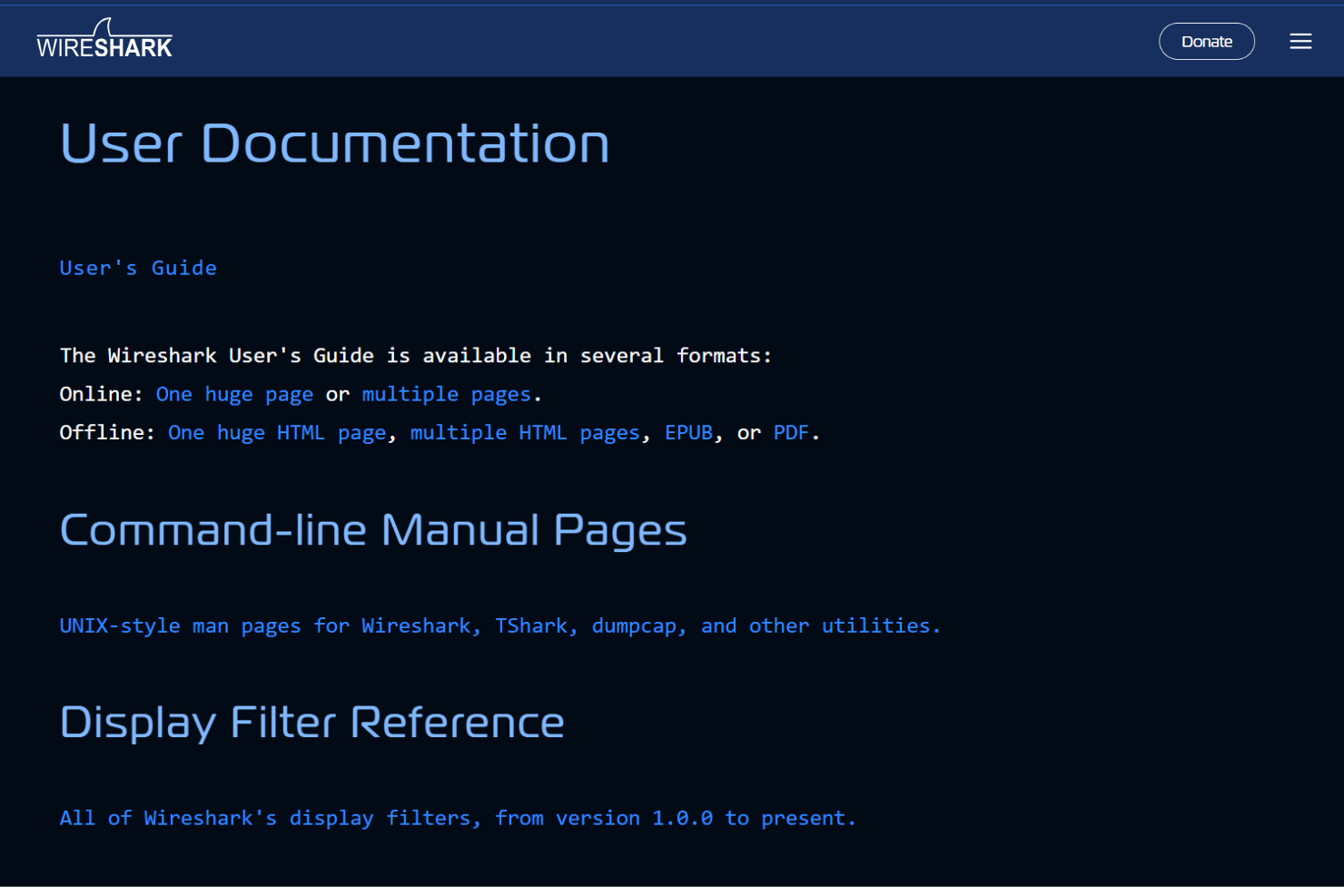Click the 'User Documentation' heading
This screenshot has width=1344, height=896.
point(335,143)
